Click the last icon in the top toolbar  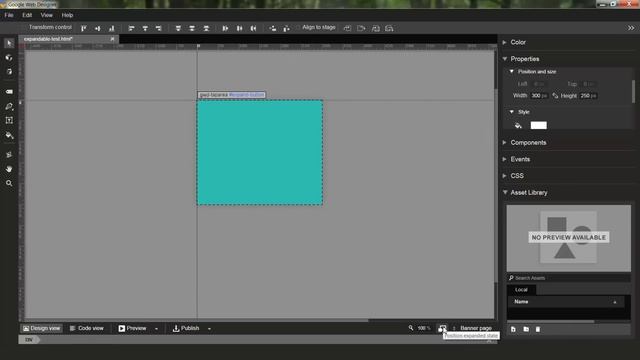click(389, 28)
